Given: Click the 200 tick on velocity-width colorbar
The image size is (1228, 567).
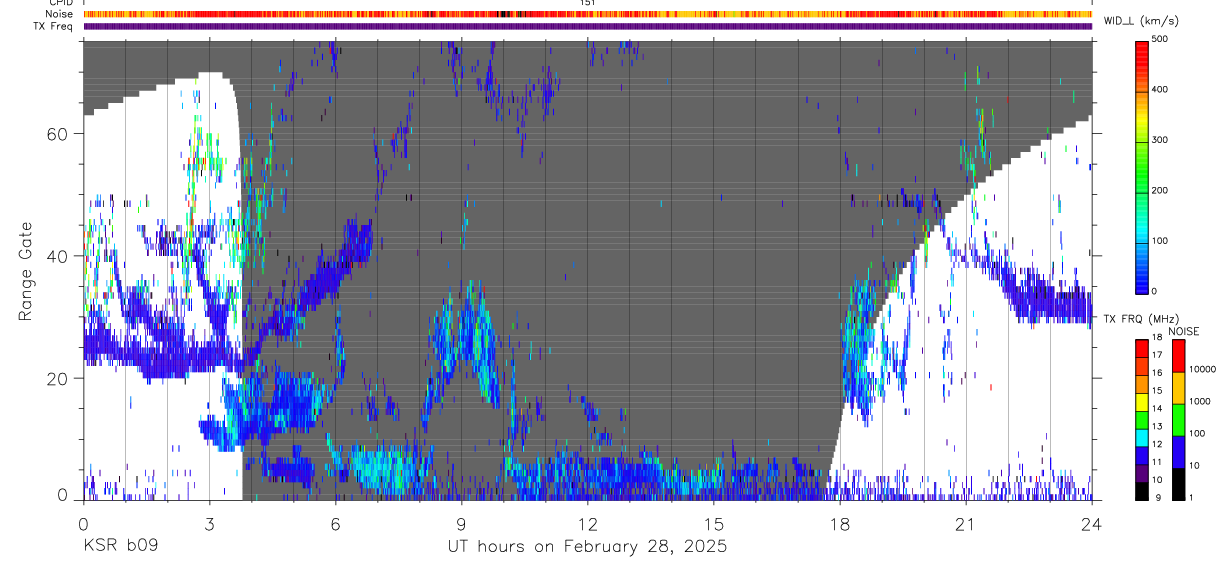Looking at the screenshot, I should (1161, 190).
